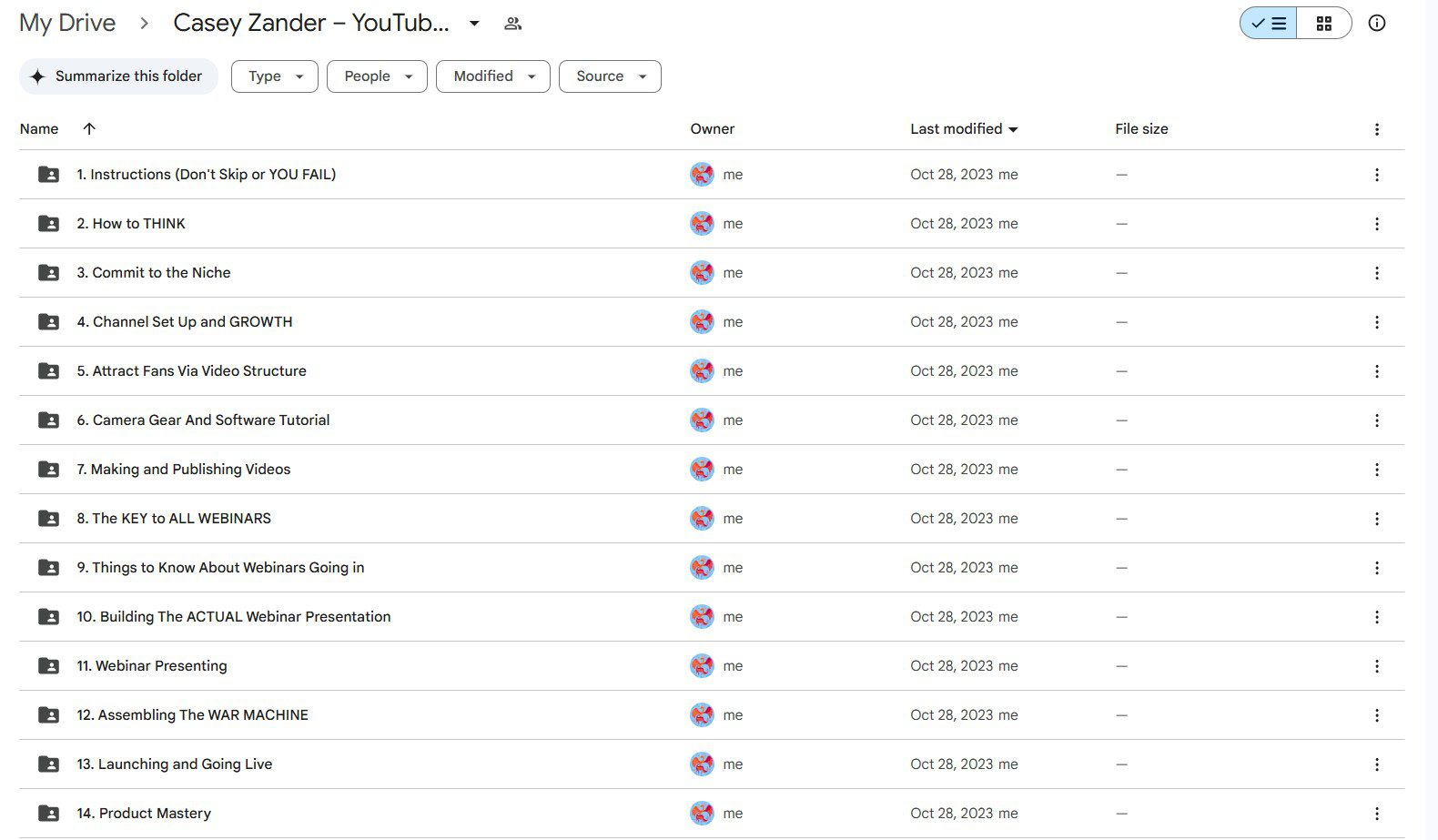Expand Casey Zander folder title dropdown arrow
This screenshot has width=1438, height=840.
tap(474, 24)
